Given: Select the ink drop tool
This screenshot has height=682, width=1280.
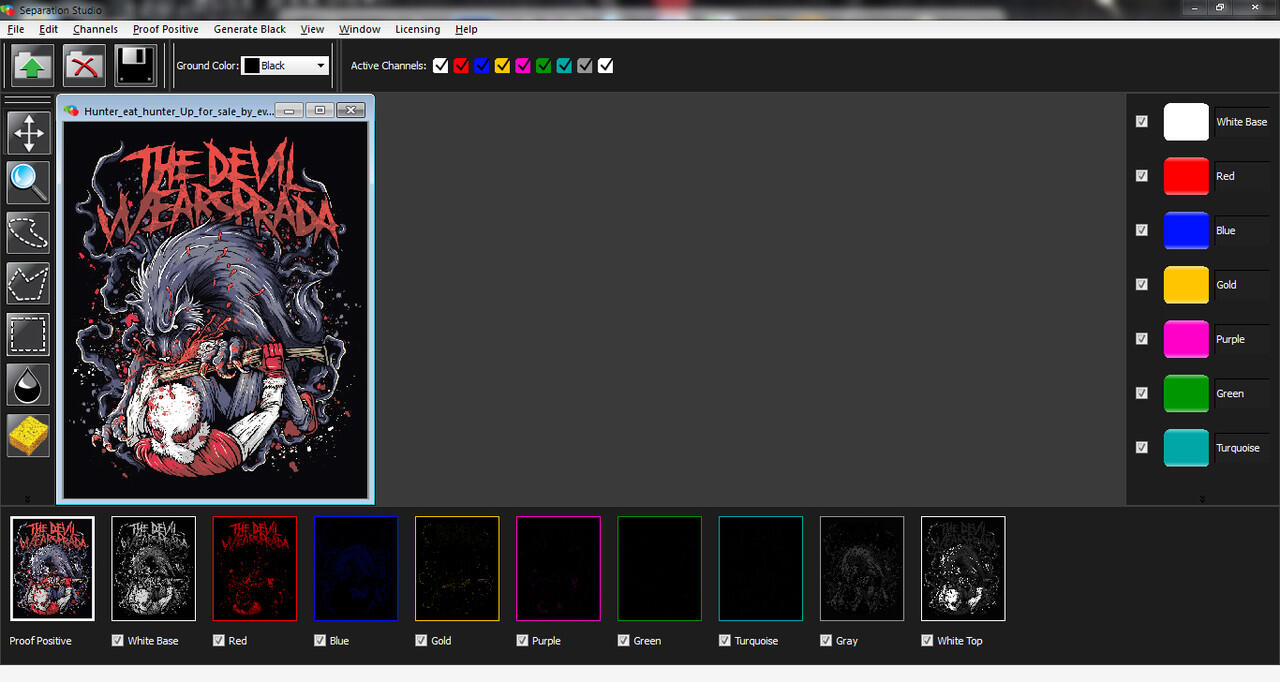Looking at the screenshot, I should 29,385.
